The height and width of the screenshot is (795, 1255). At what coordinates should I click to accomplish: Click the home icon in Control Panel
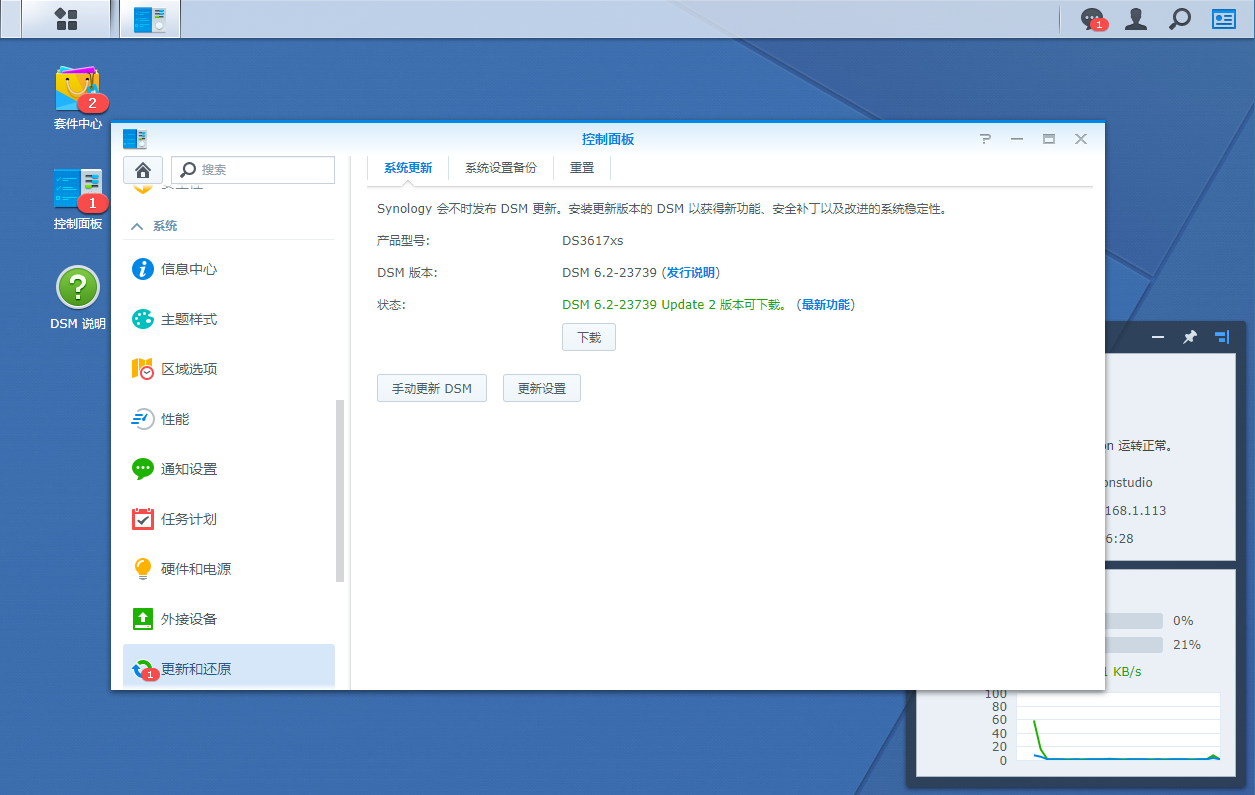[x=142, y=169]
